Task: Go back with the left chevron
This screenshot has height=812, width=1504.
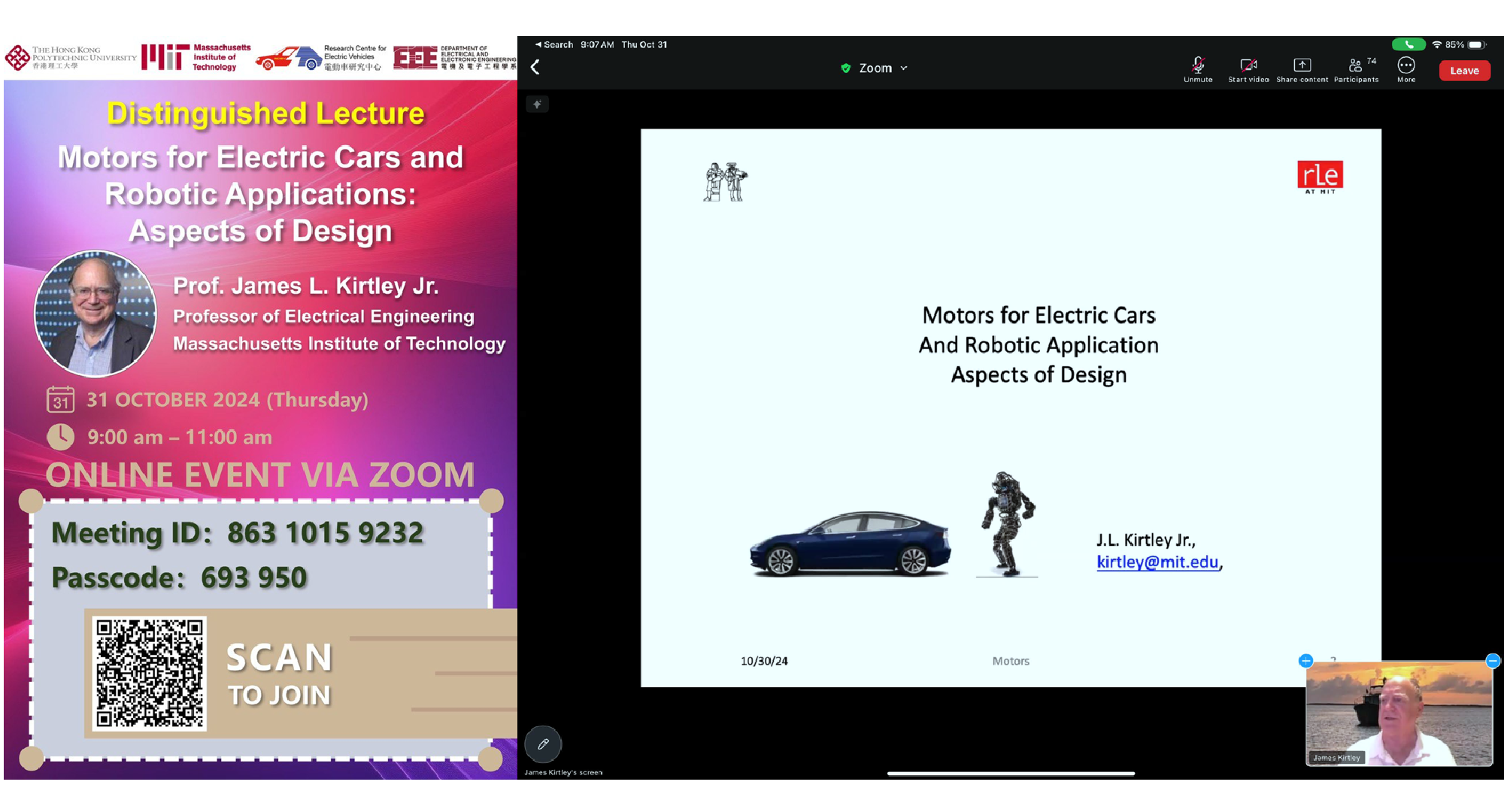Action: pos(535,68)
